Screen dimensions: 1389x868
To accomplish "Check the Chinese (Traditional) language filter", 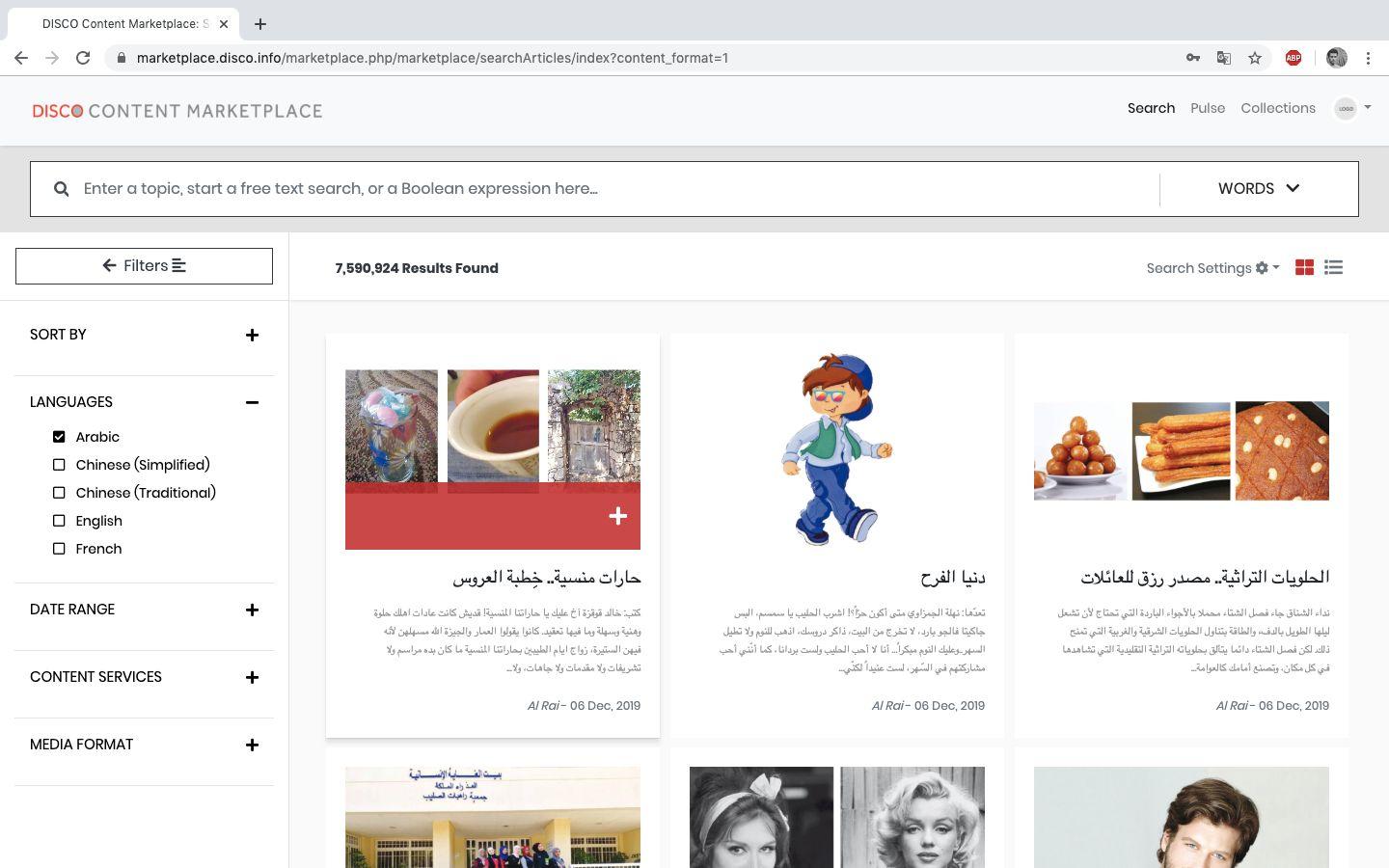I will pos(59,493).
